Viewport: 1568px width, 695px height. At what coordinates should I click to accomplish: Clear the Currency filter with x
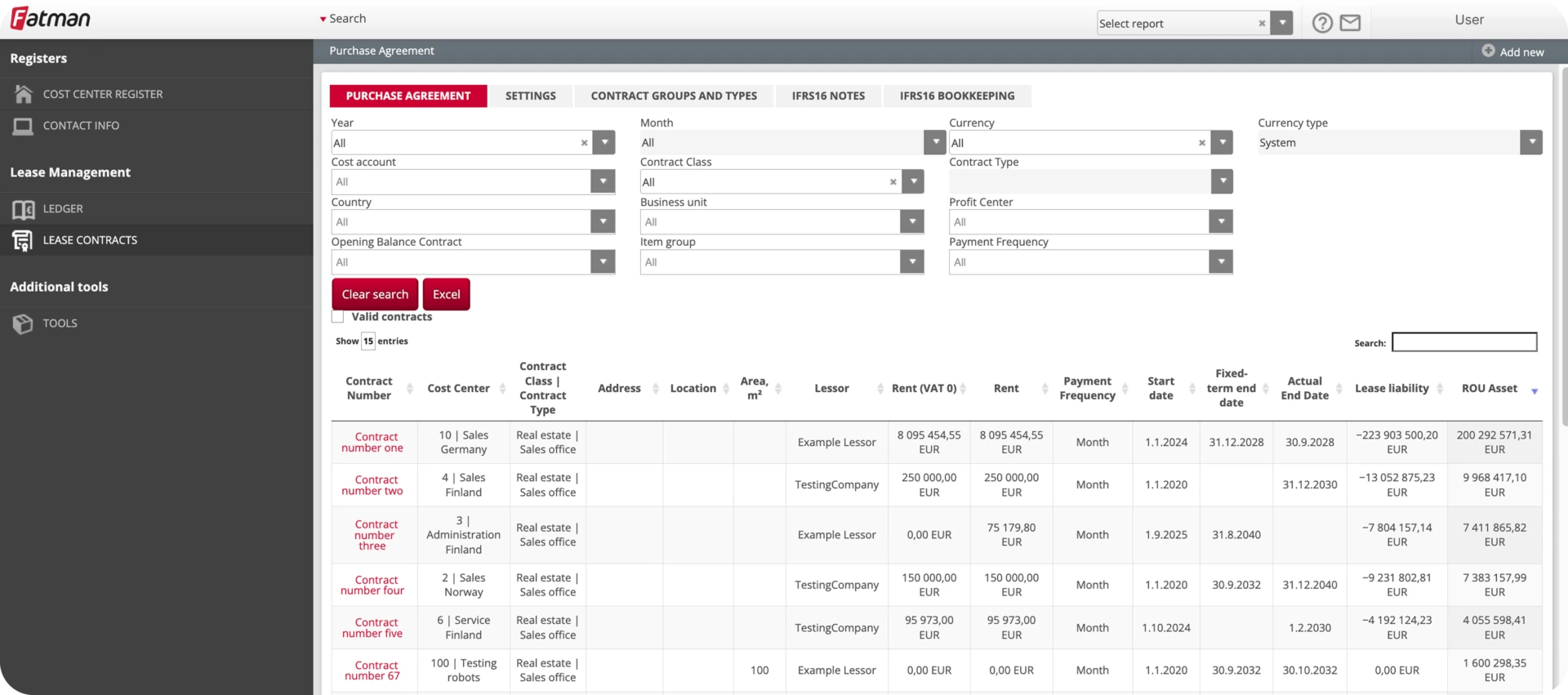[x=1201, y=143]
